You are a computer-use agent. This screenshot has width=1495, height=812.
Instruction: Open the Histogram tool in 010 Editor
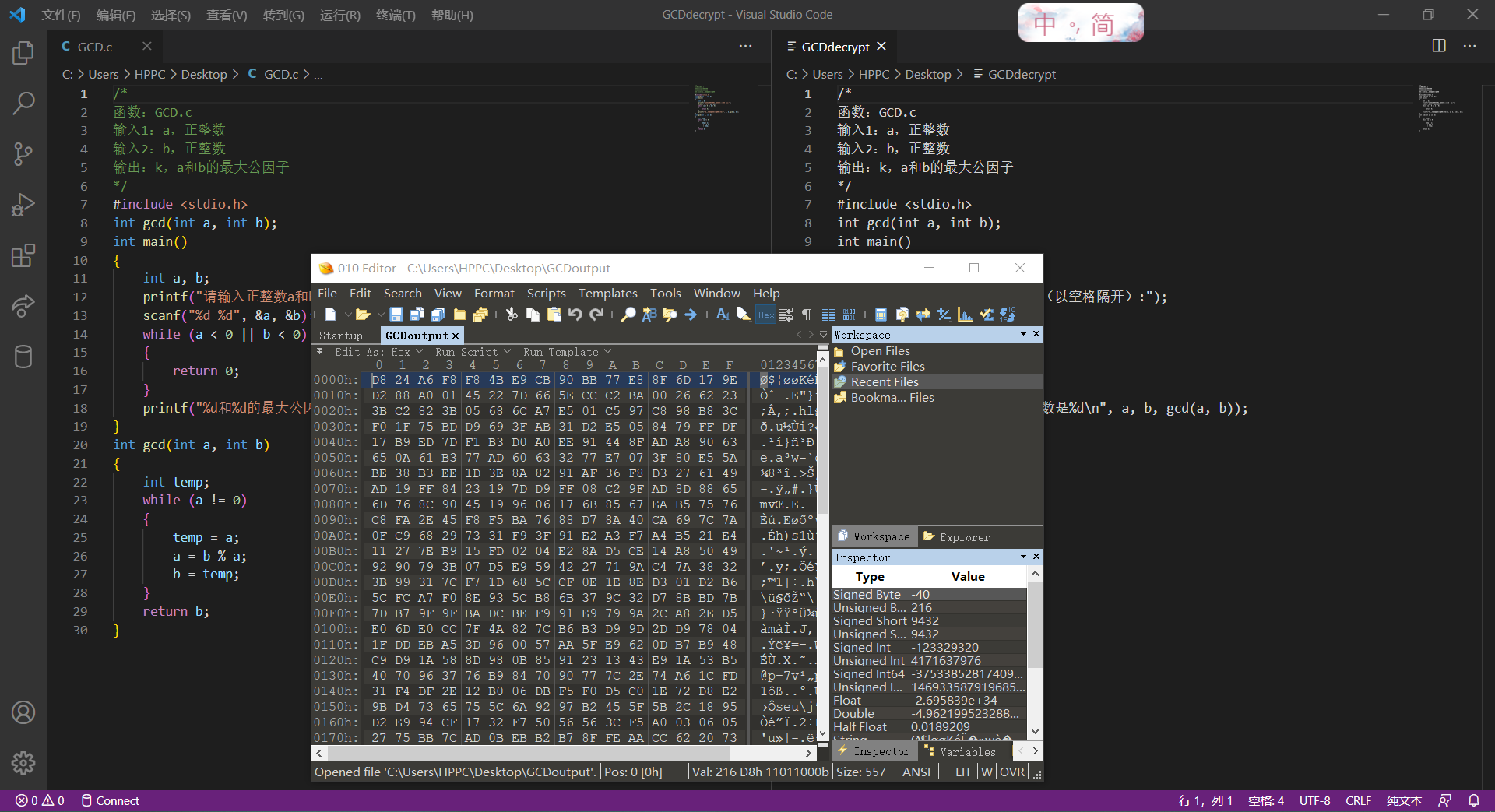(966, 315)
